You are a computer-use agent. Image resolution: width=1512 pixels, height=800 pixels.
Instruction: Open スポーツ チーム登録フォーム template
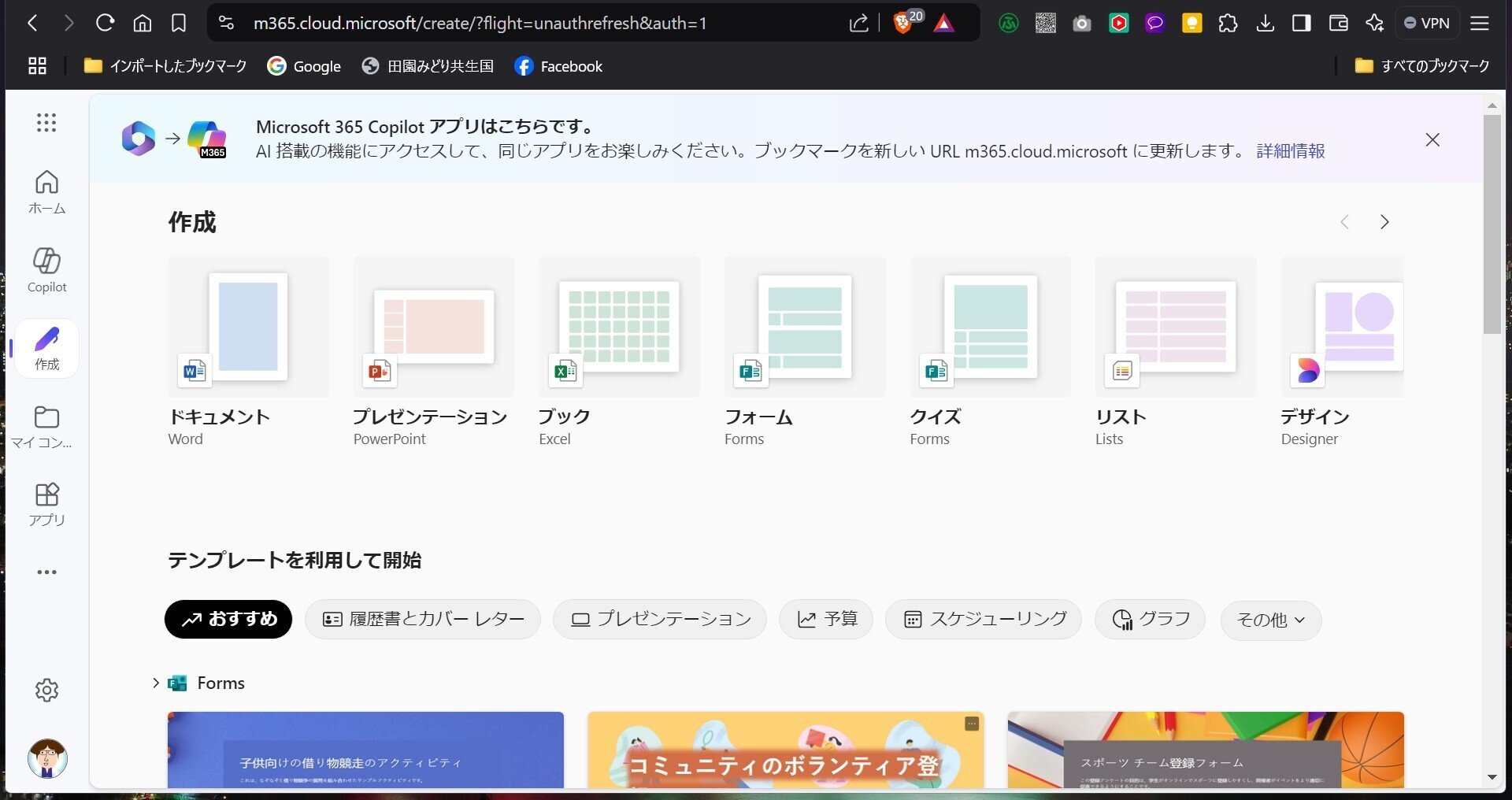(1206, 750)
